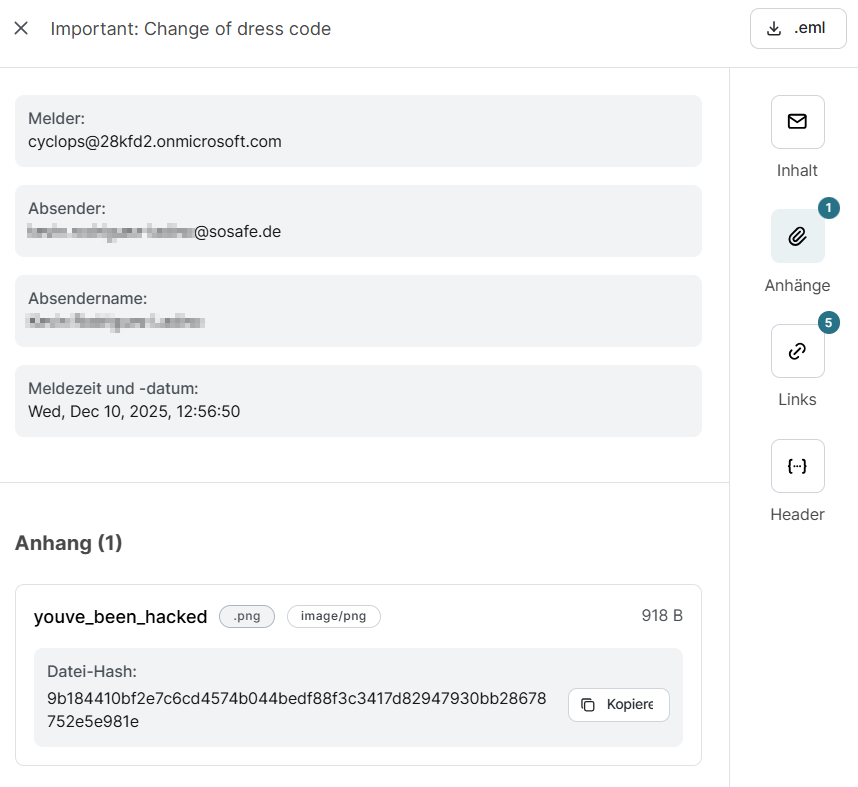Screen dimensions: 858x787
Task: Close the email detail panel
Action: (x=21, y=29)
